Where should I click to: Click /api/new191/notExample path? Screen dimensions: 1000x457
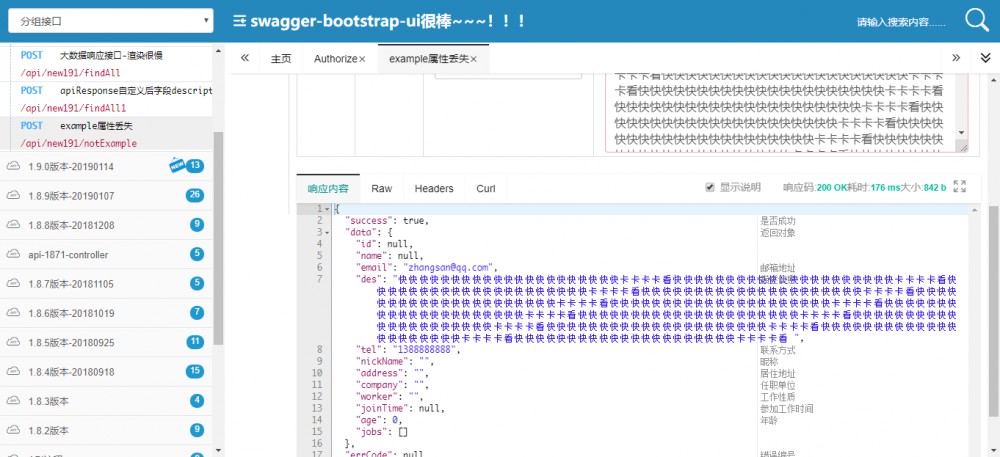coord(78,143)
